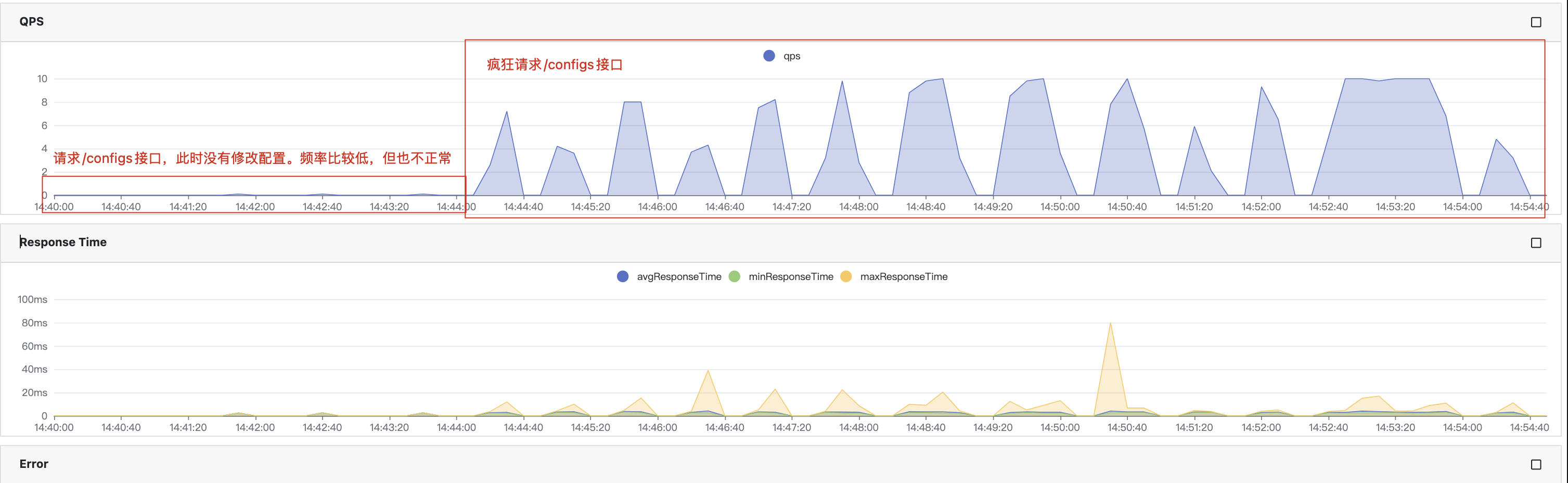This screenshot has height=483, width=1568.
Task: Toggle maxResponseTime series via its label
Action: [903, 276]
